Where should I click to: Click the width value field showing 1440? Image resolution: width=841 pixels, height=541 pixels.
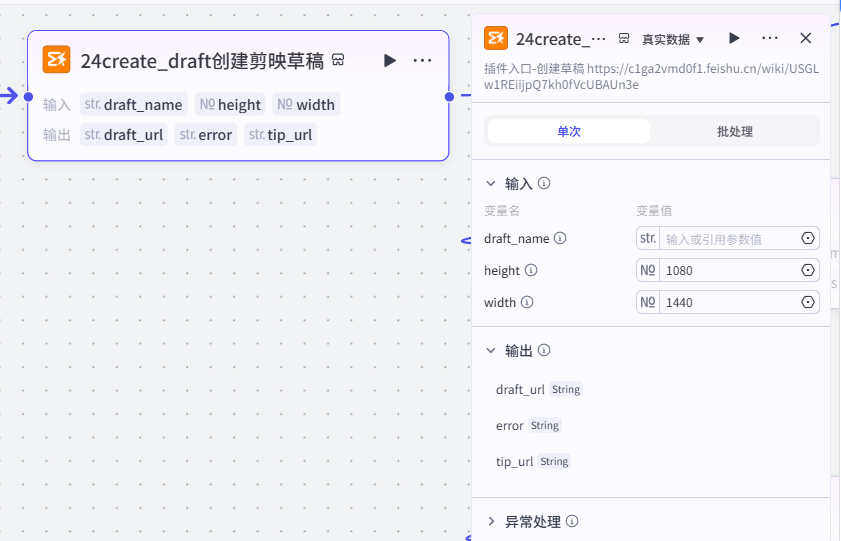click(728, 302)
